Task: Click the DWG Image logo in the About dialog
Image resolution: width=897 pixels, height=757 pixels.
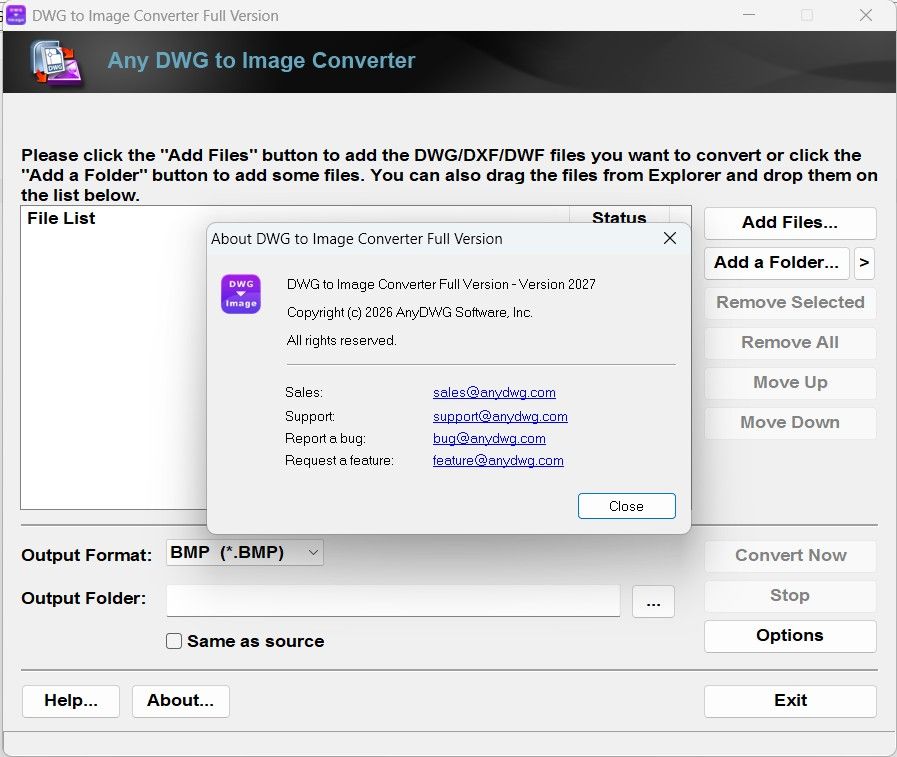Action: [240, 293]
